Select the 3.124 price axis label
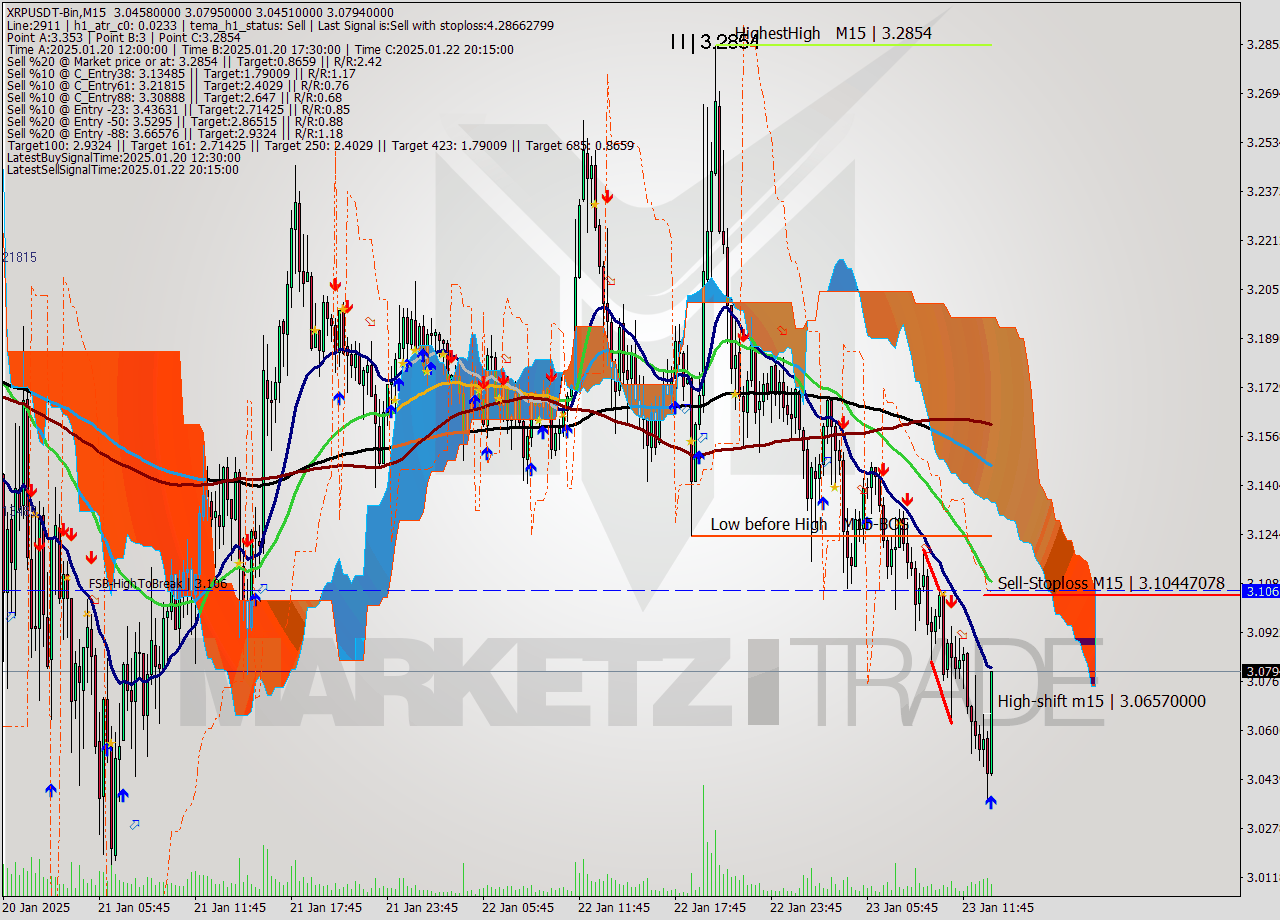This screenshot has height=920, width=1280. 1263,535
